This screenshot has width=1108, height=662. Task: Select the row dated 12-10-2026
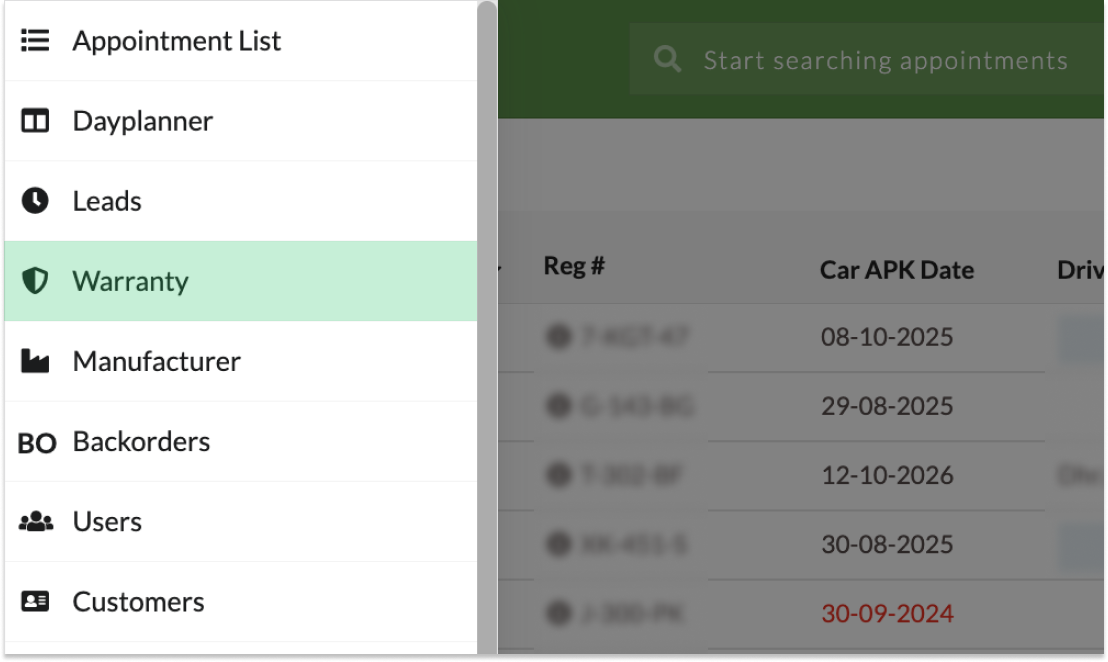887,475
